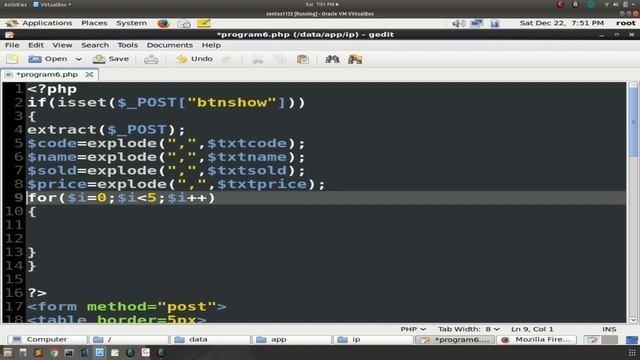
Task: Click the Open file button
Action: click(x=47, y=59)
